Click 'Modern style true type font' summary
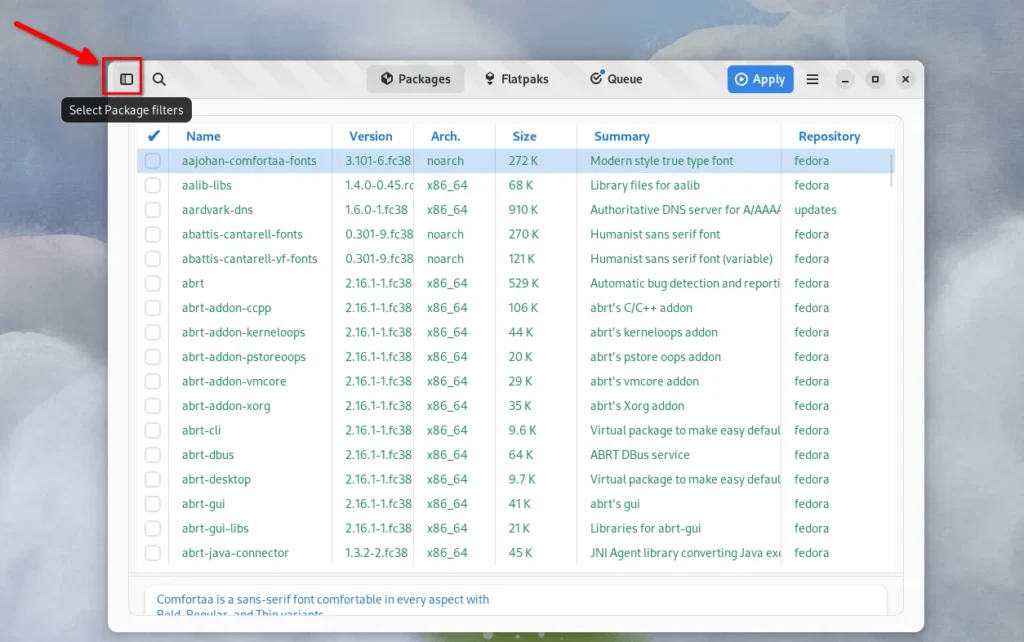Viewport: 1024px width, 642px height. click(x=662, y=161)
